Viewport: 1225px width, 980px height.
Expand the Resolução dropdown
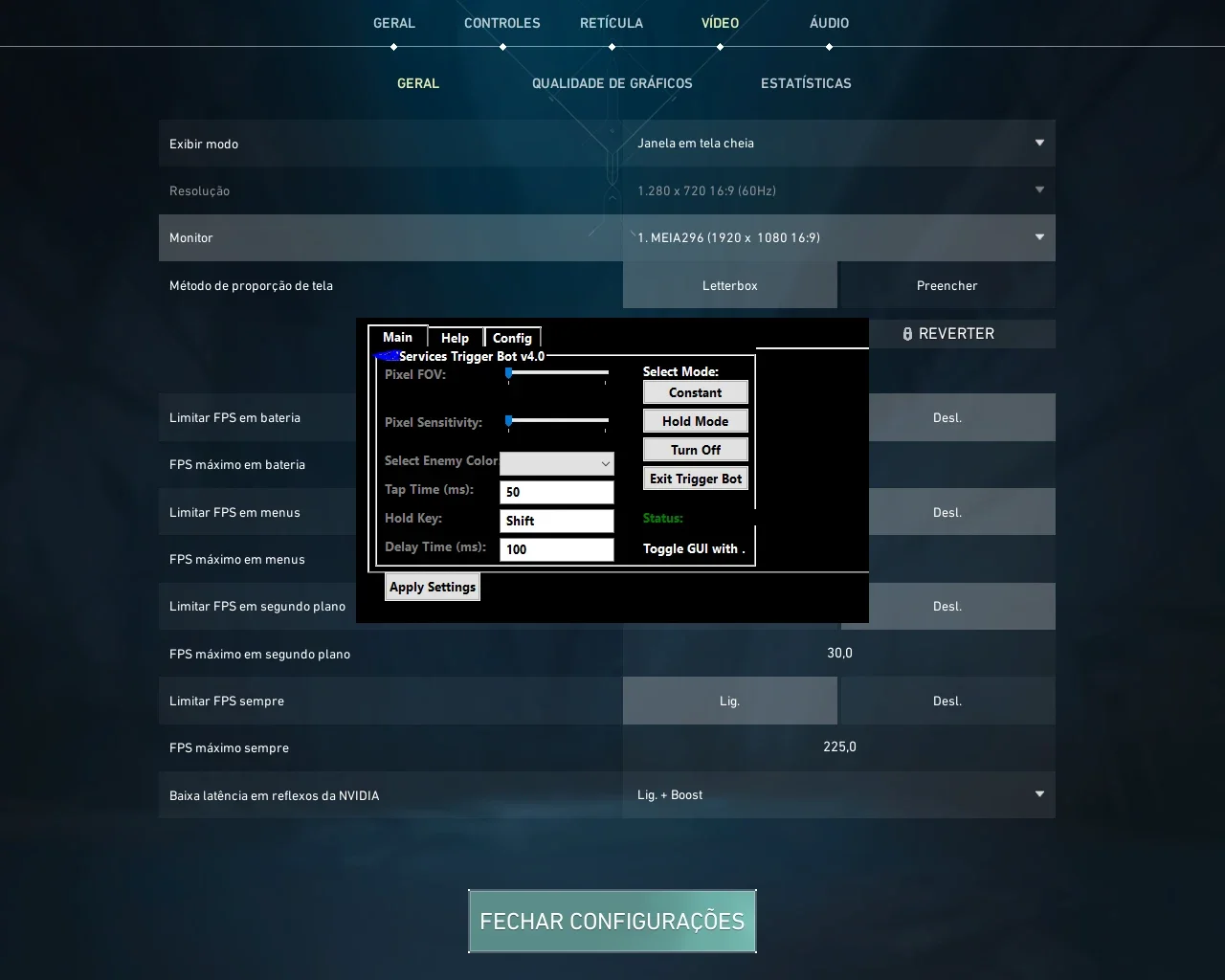(839, 190)
